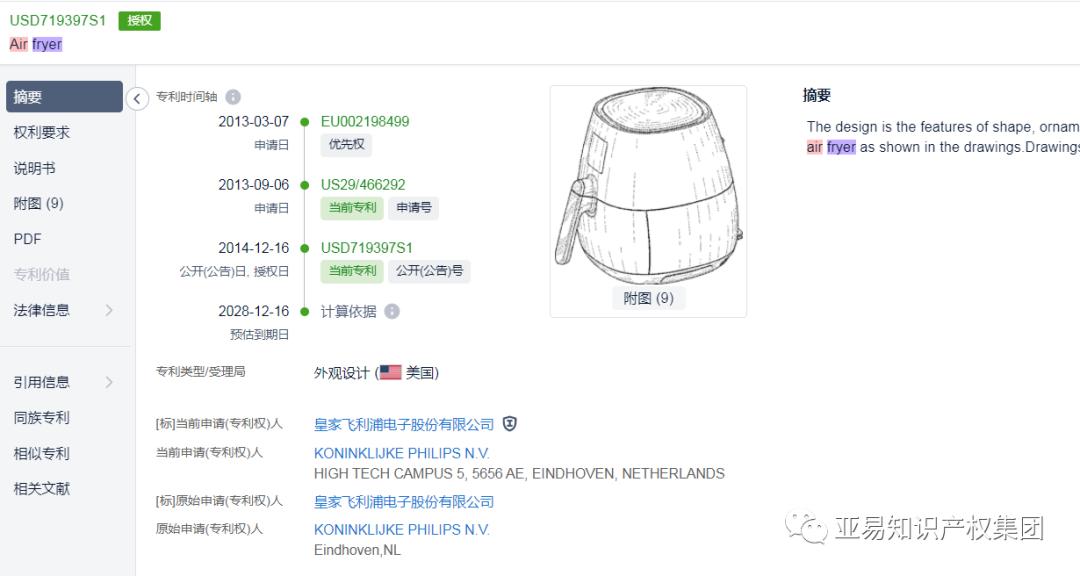The height and width of the screenshot is (576, 1080).
Task: Open the 权利要求 tab
Action: (x=42, y=133)
